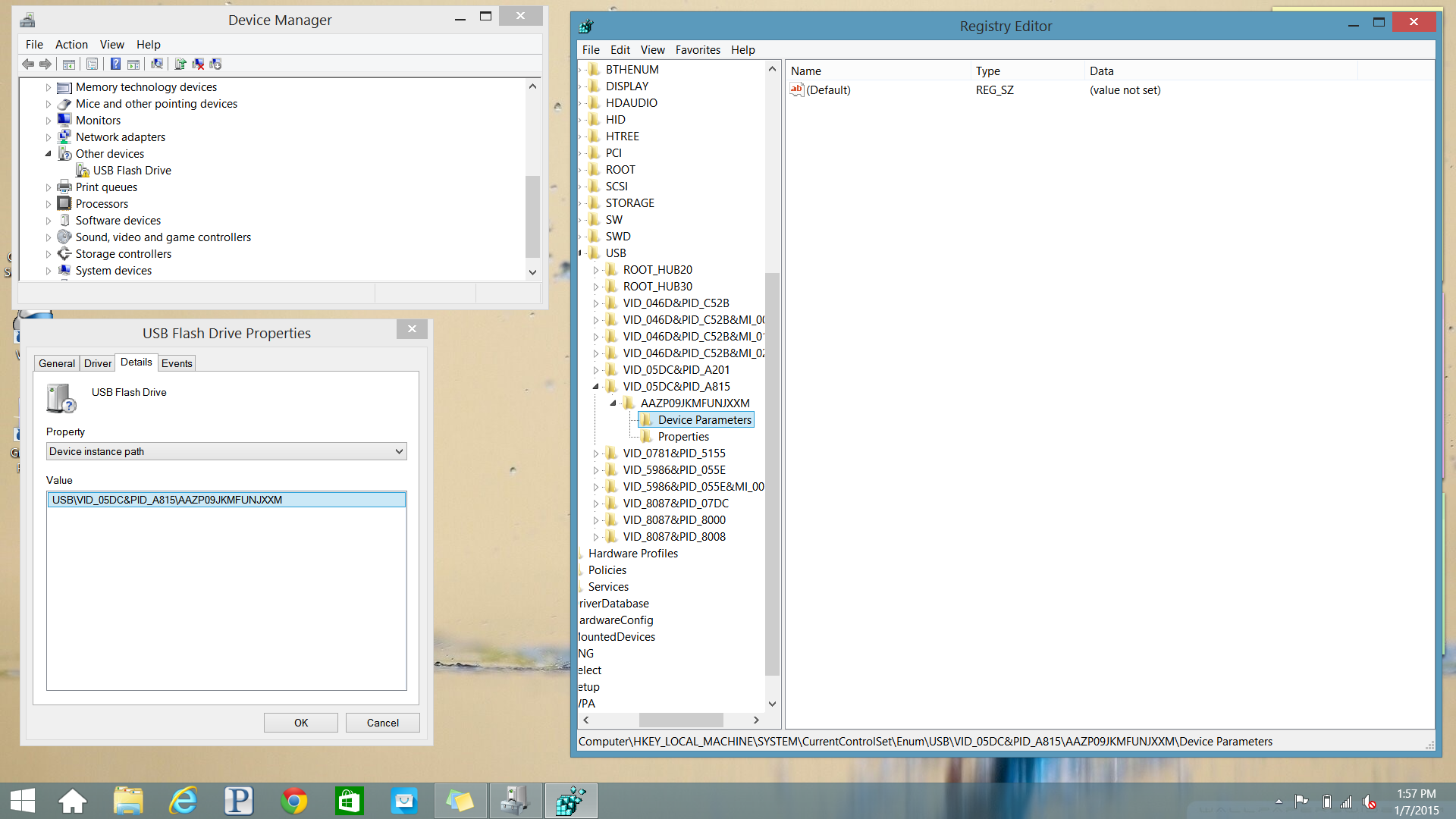This screenshot has height=819, width=1456.
Task: Click the scroll-down arrow in Device Manager list
Action: point(532,272)
